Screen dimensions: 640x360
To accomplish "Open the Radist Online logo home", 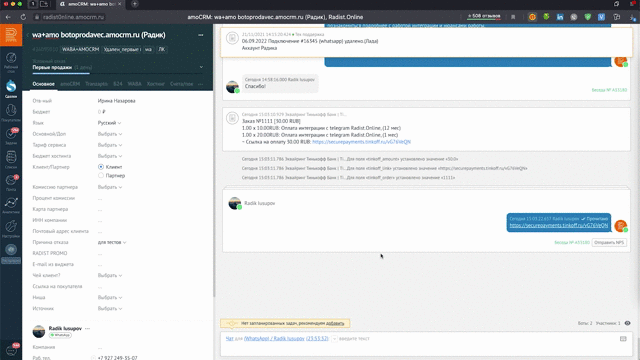I will [11, 35].
